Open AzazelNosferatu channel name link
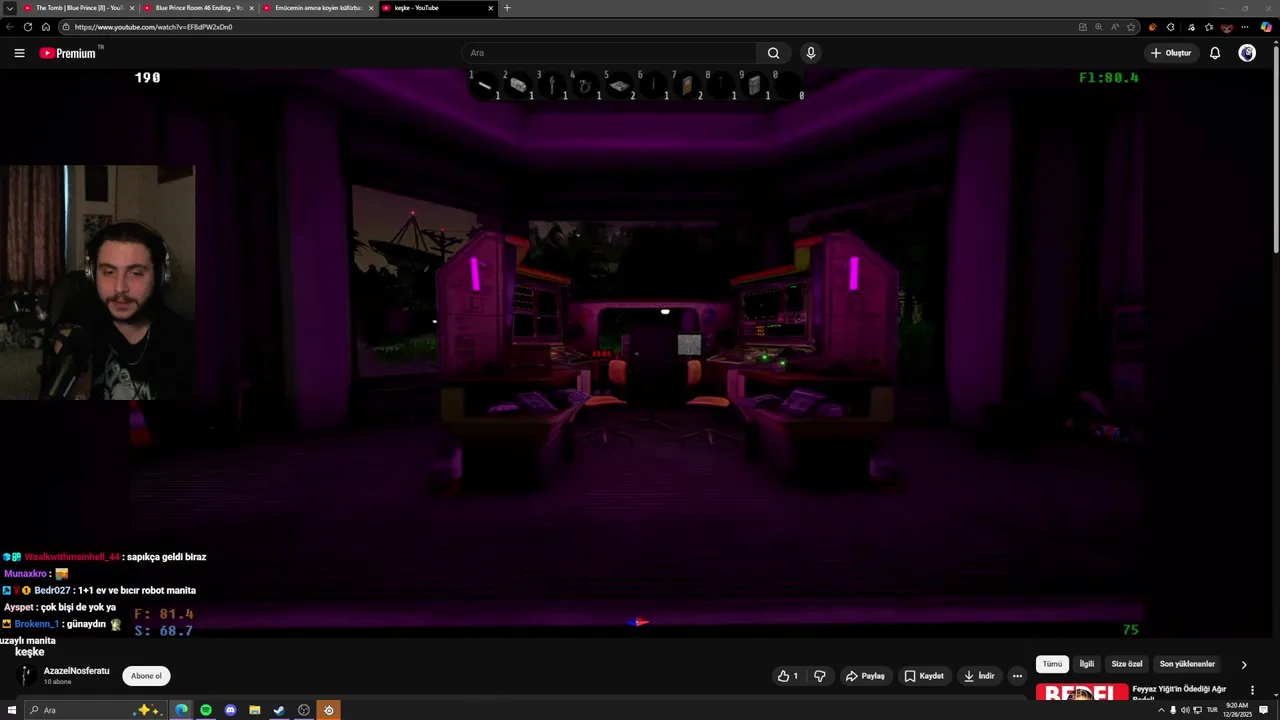Screen dimensions: 1280x720 point(76,671)
